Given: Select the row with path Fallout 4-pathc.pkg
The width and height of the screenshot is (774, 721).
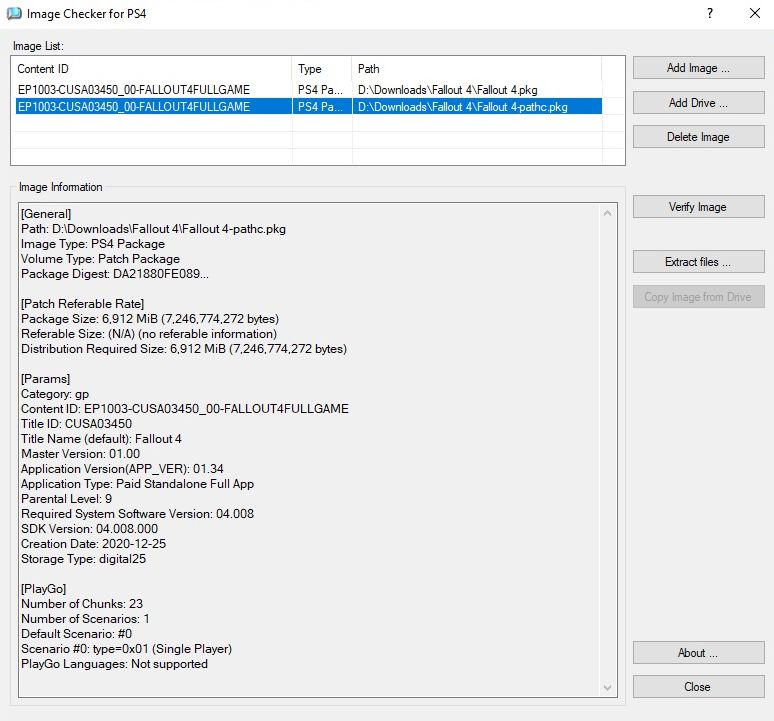Looking at the screenshot, I should pyautogui.click(x=309, y=107).
